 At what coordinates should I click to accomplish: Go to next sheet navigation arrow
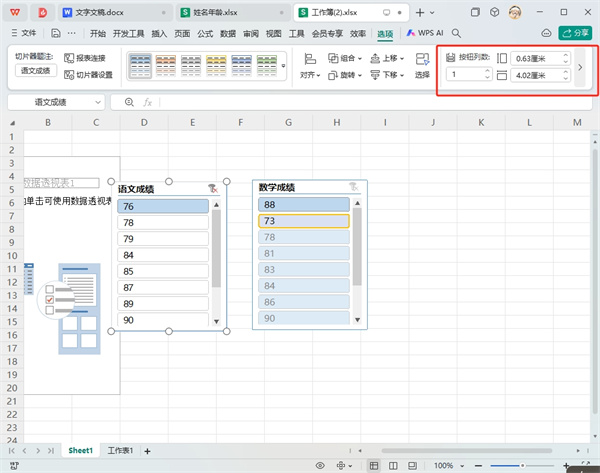click(x=38, y=451)
